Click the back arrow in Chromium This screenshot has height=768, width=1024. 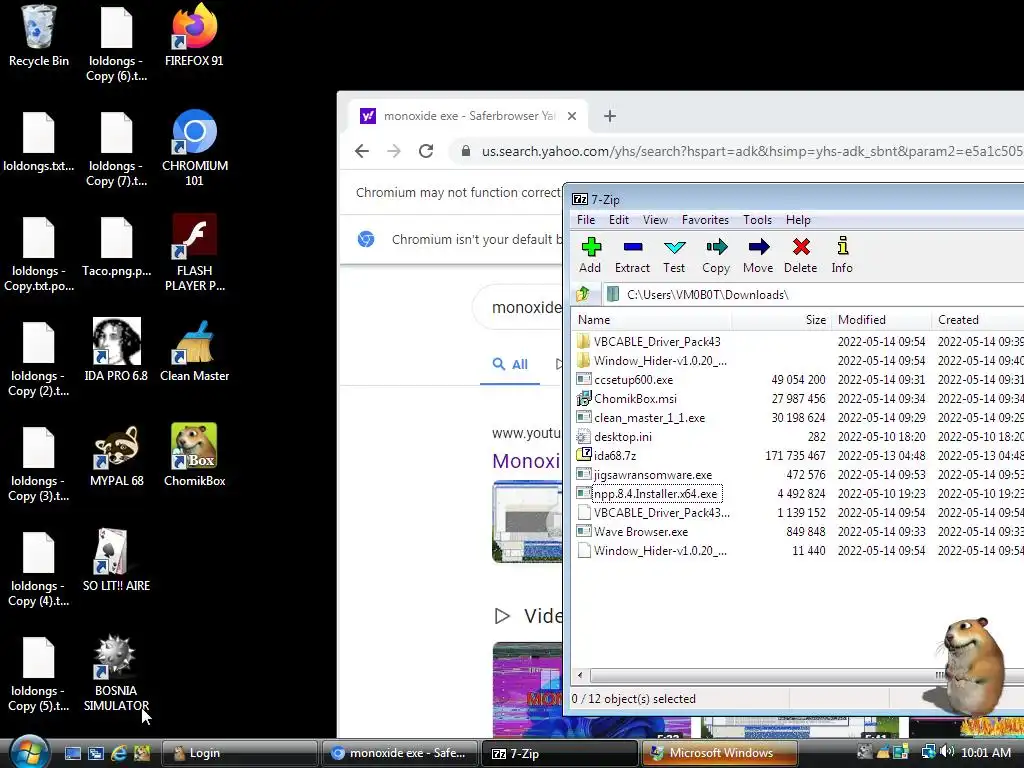[x=362, y=152]
